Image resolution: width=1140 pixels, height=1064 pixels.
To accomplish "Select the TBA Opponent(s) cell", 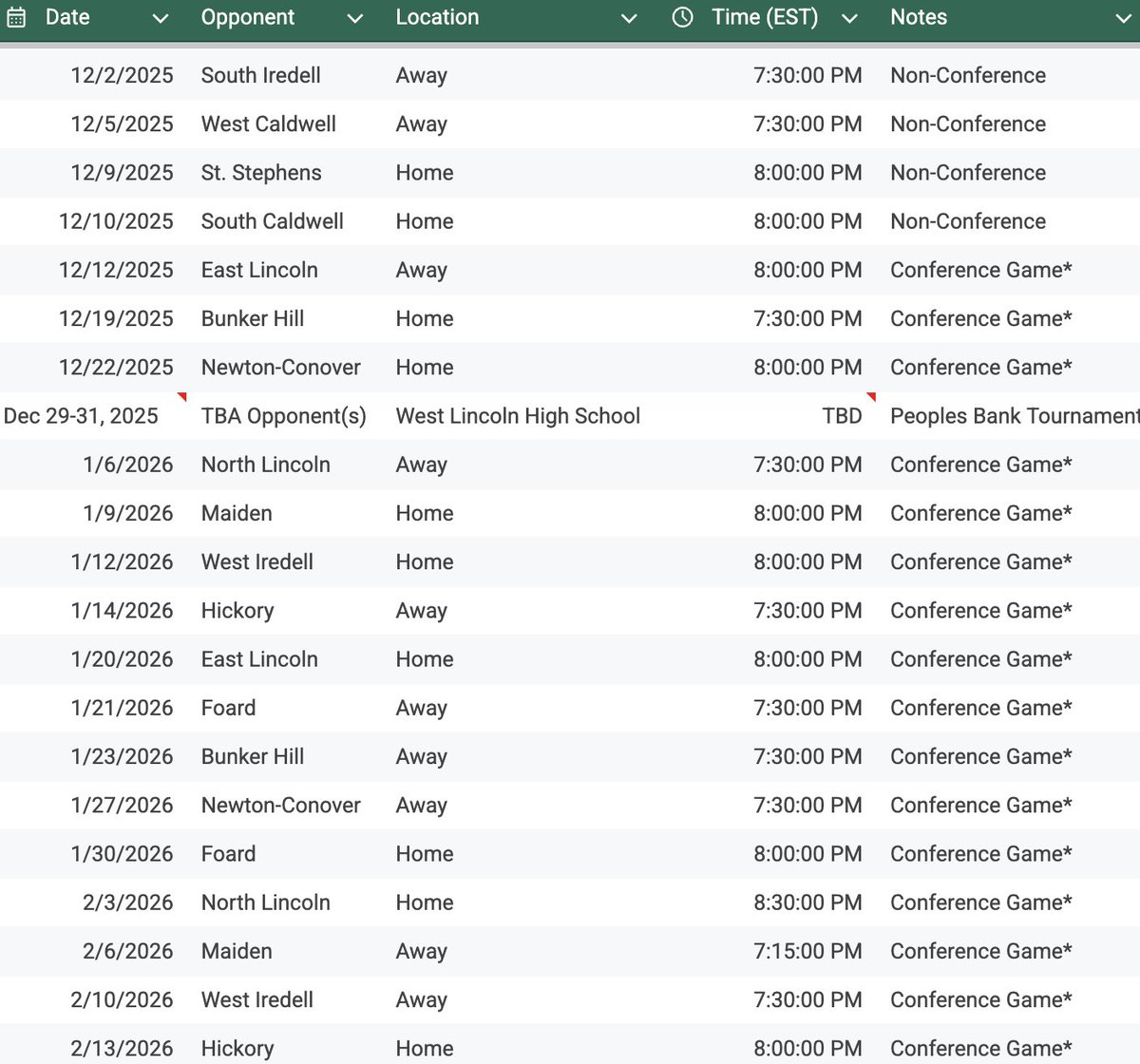I will (283, 416).
